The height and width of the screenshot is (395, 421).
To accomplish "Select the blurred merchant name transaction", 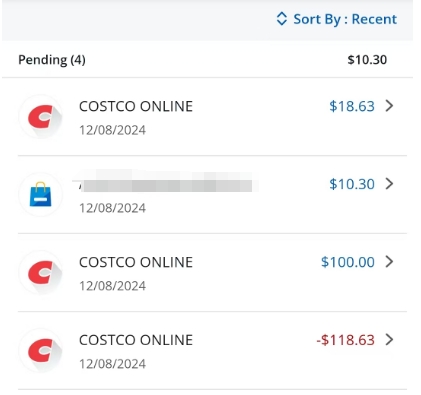I will pyautogui.click(x=166, y=183).
